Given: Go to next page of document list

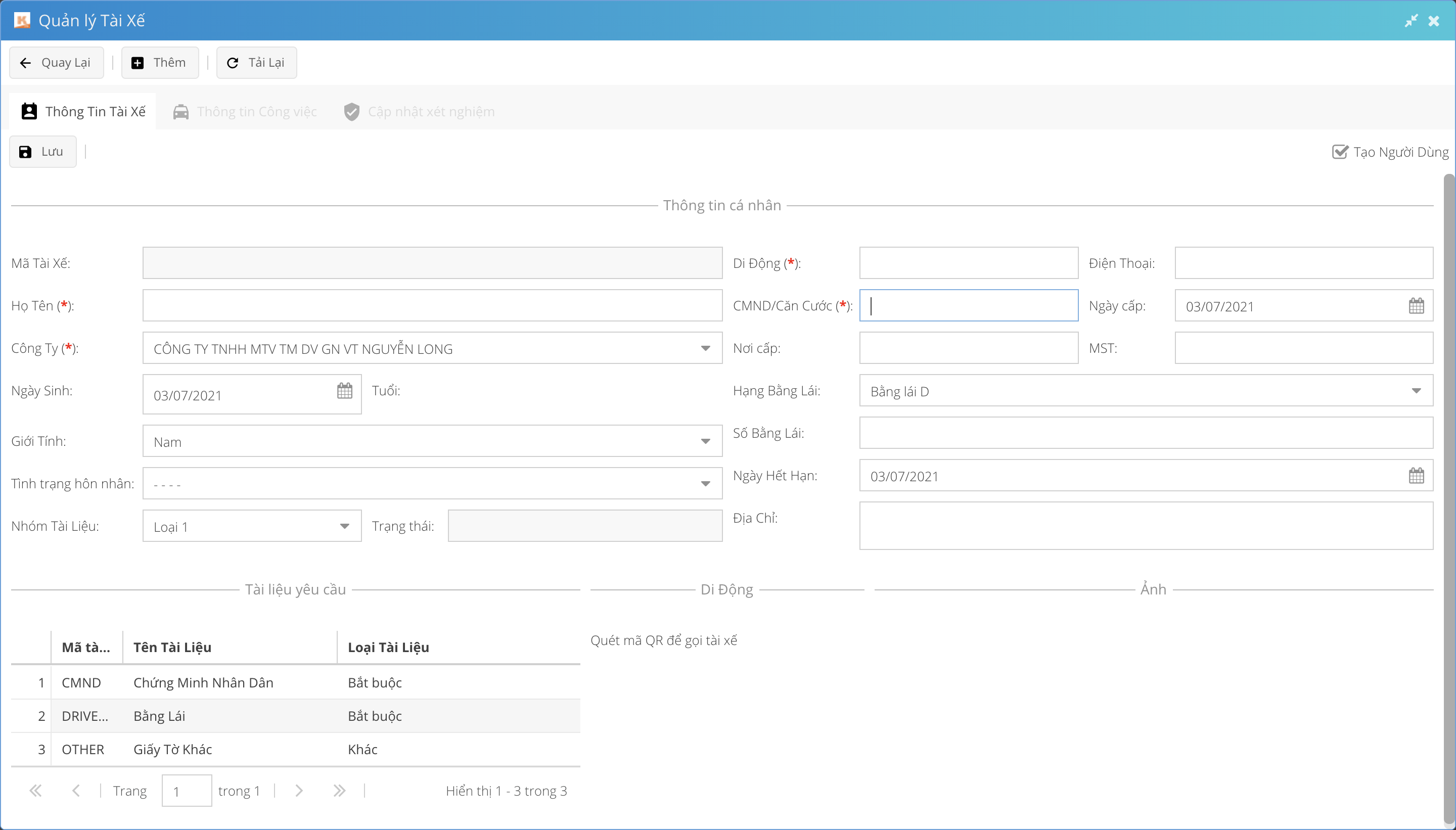Looking at the screenshot, I should (x=299, y=791).
